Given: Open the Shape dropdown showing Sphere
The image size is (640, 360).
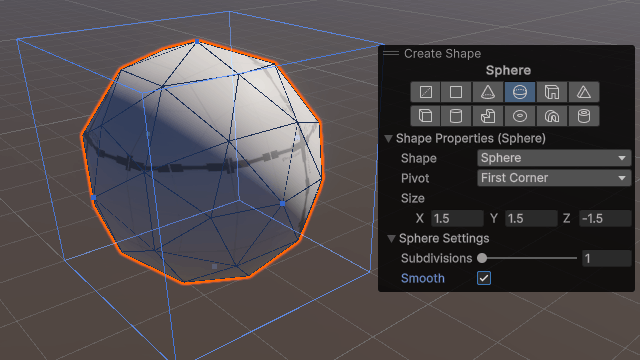Looking at the screenshot, I should click(554, 158).
